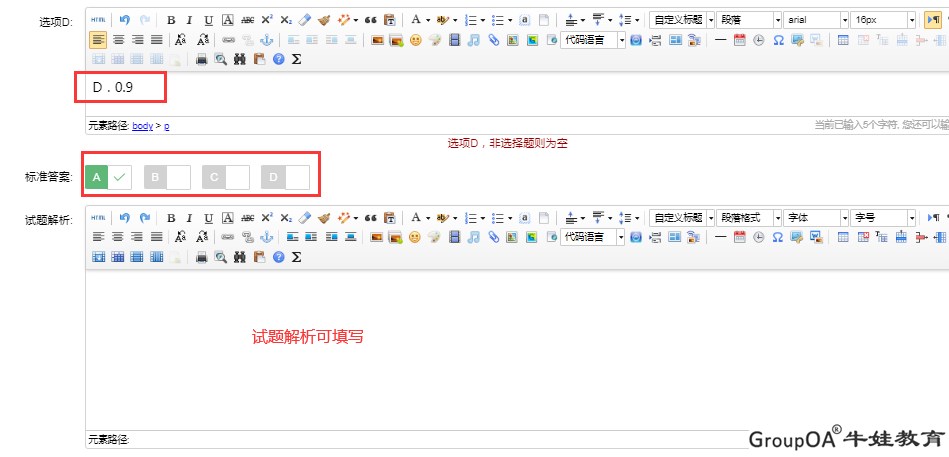
Task: Clear formatting with eraser in 选项D editor
Action: click(x=304, y=20)
